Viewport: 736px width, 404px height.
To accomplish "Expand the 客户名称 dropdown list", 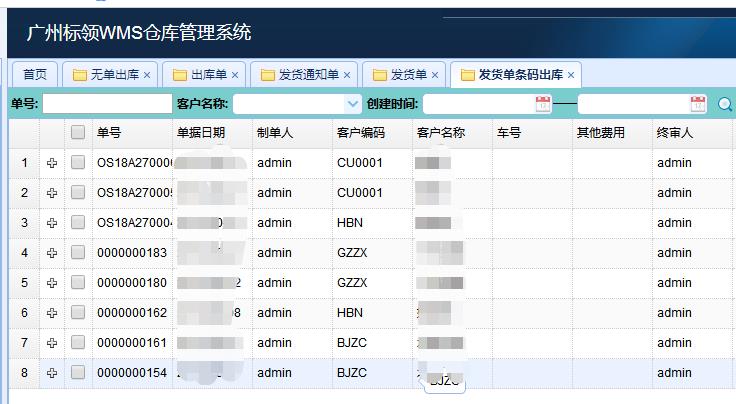I will pos(352,104).
